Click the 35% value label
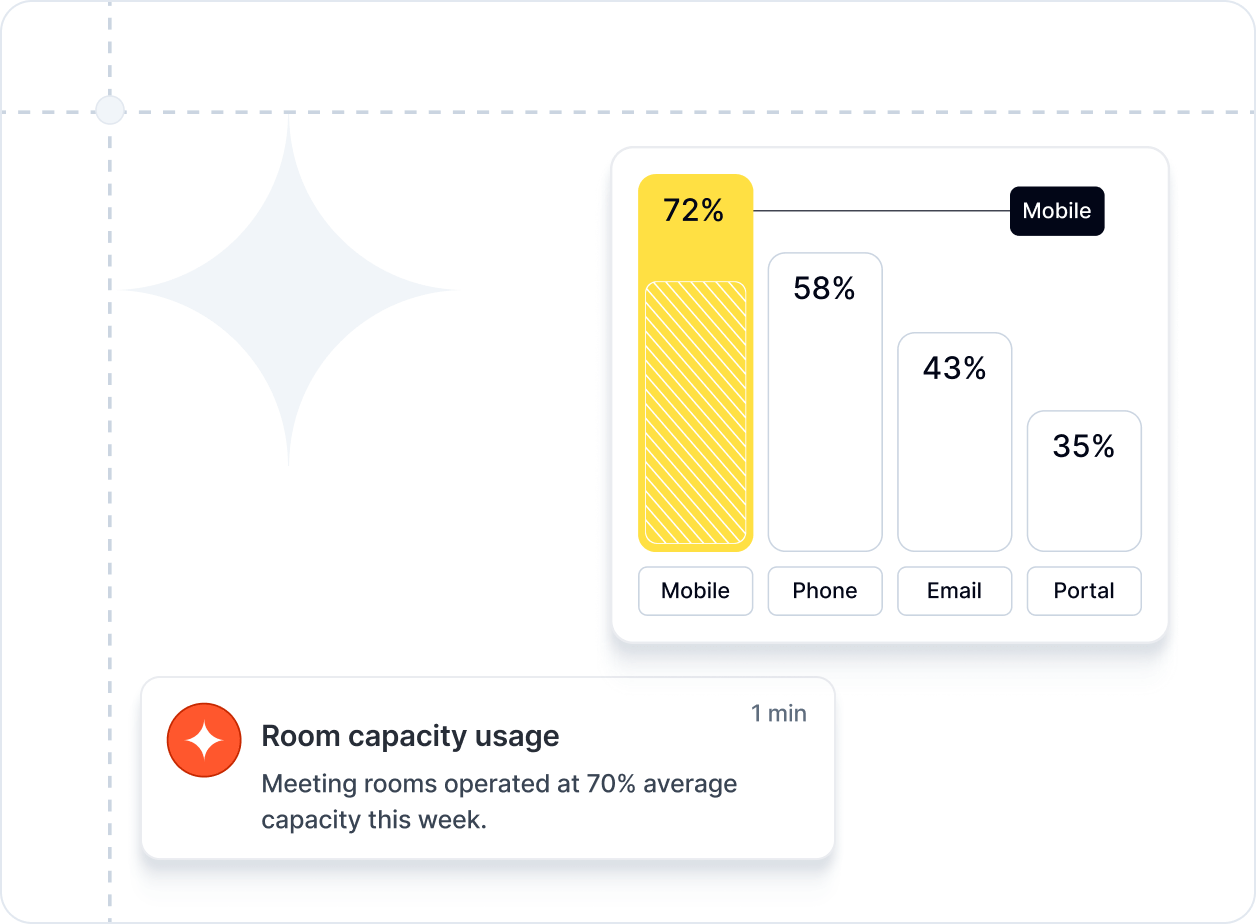 tap(1083, 446)
